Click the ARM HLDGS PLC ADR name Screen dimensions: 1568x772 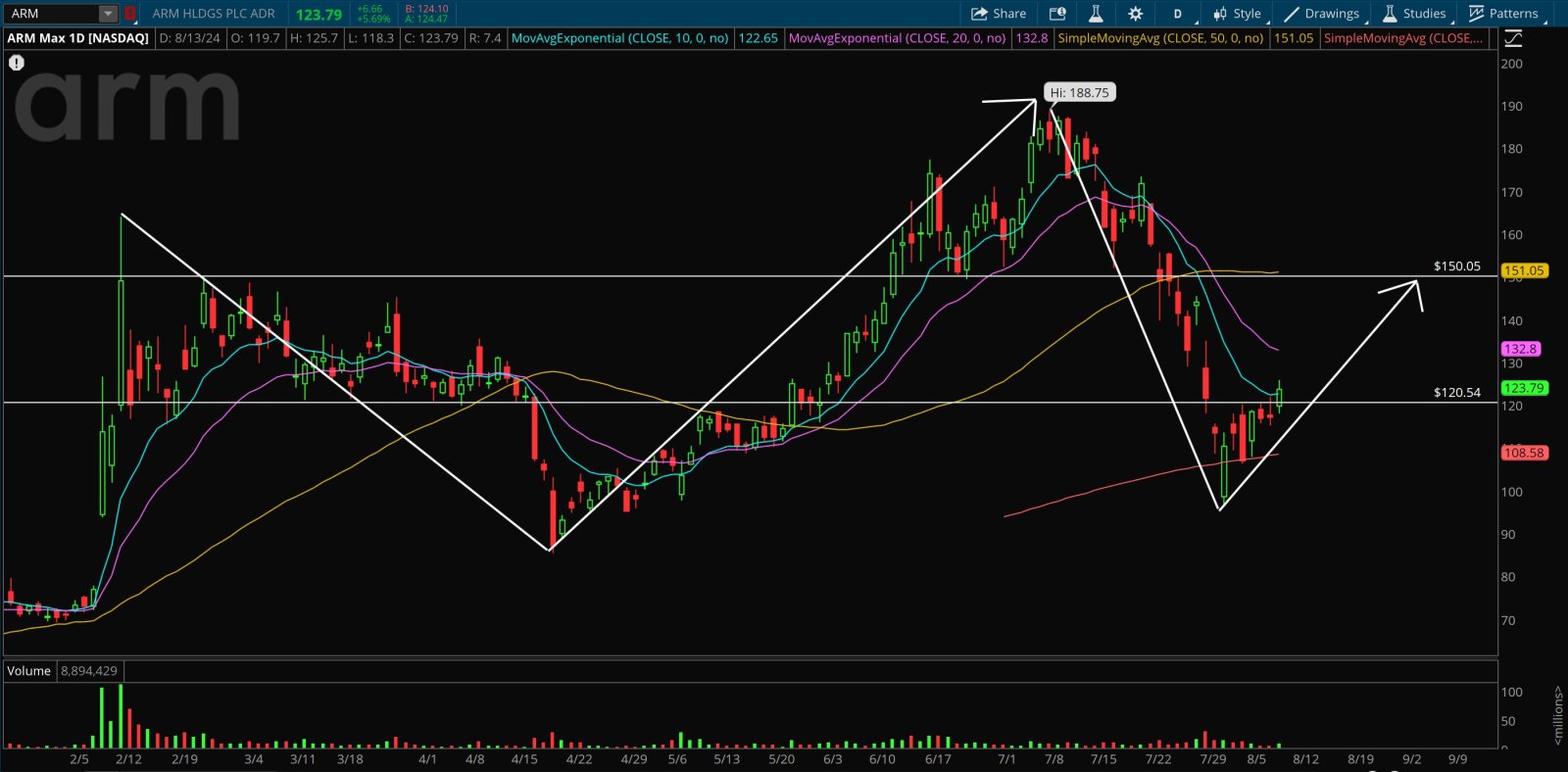214,14
